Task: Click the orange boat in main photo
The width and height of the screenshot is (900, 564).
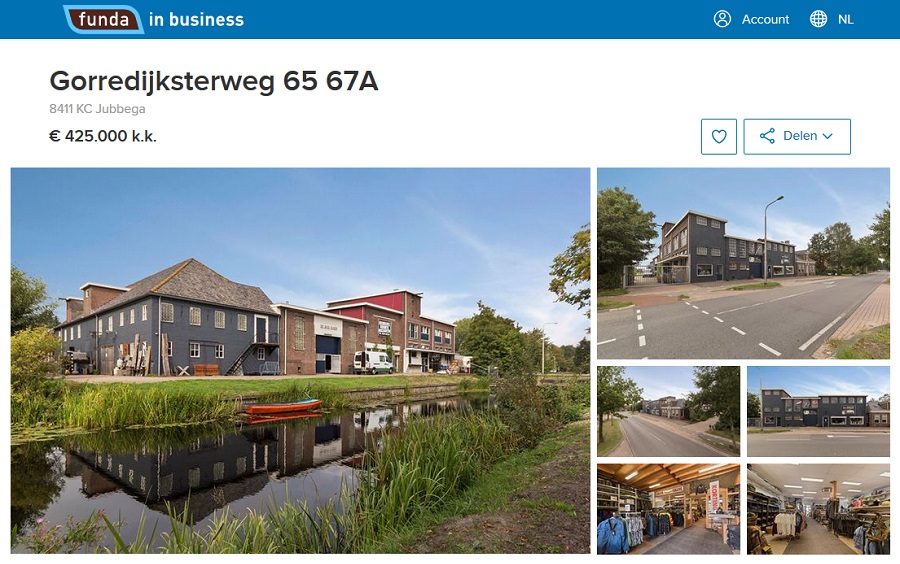Action: coord(282,407)
